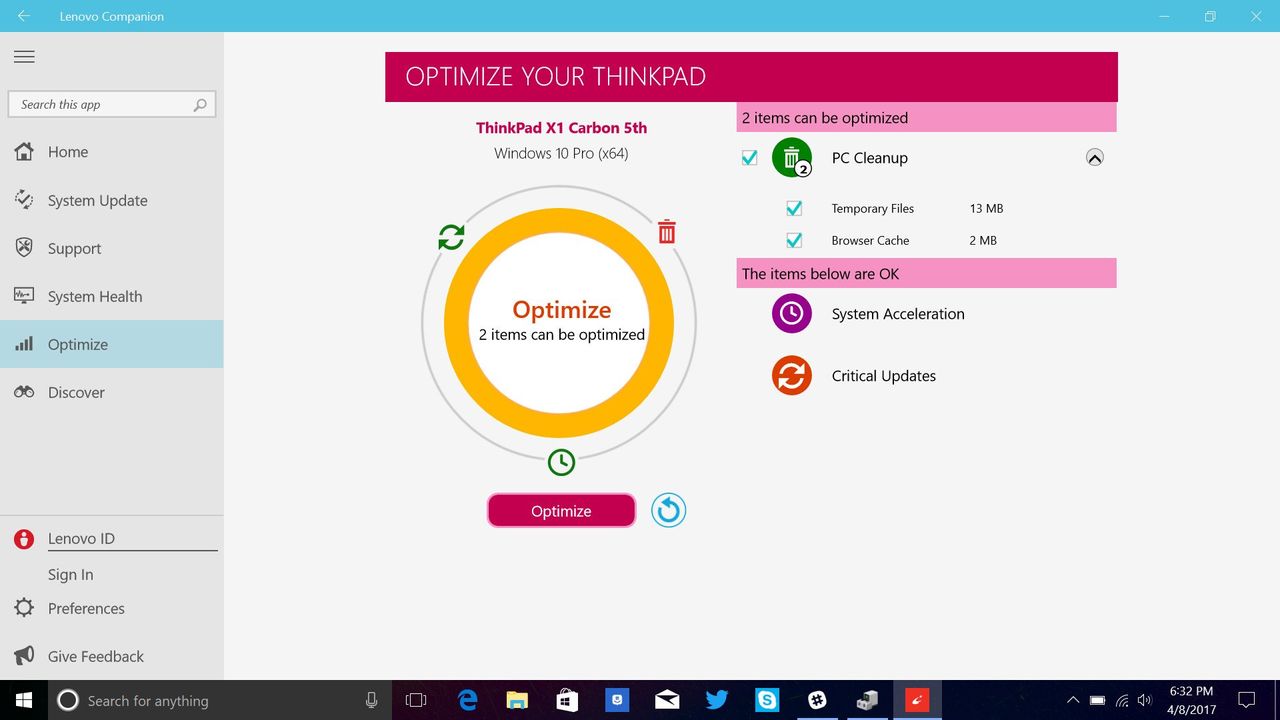Open Slack from the taskbar

click(817, 700)
